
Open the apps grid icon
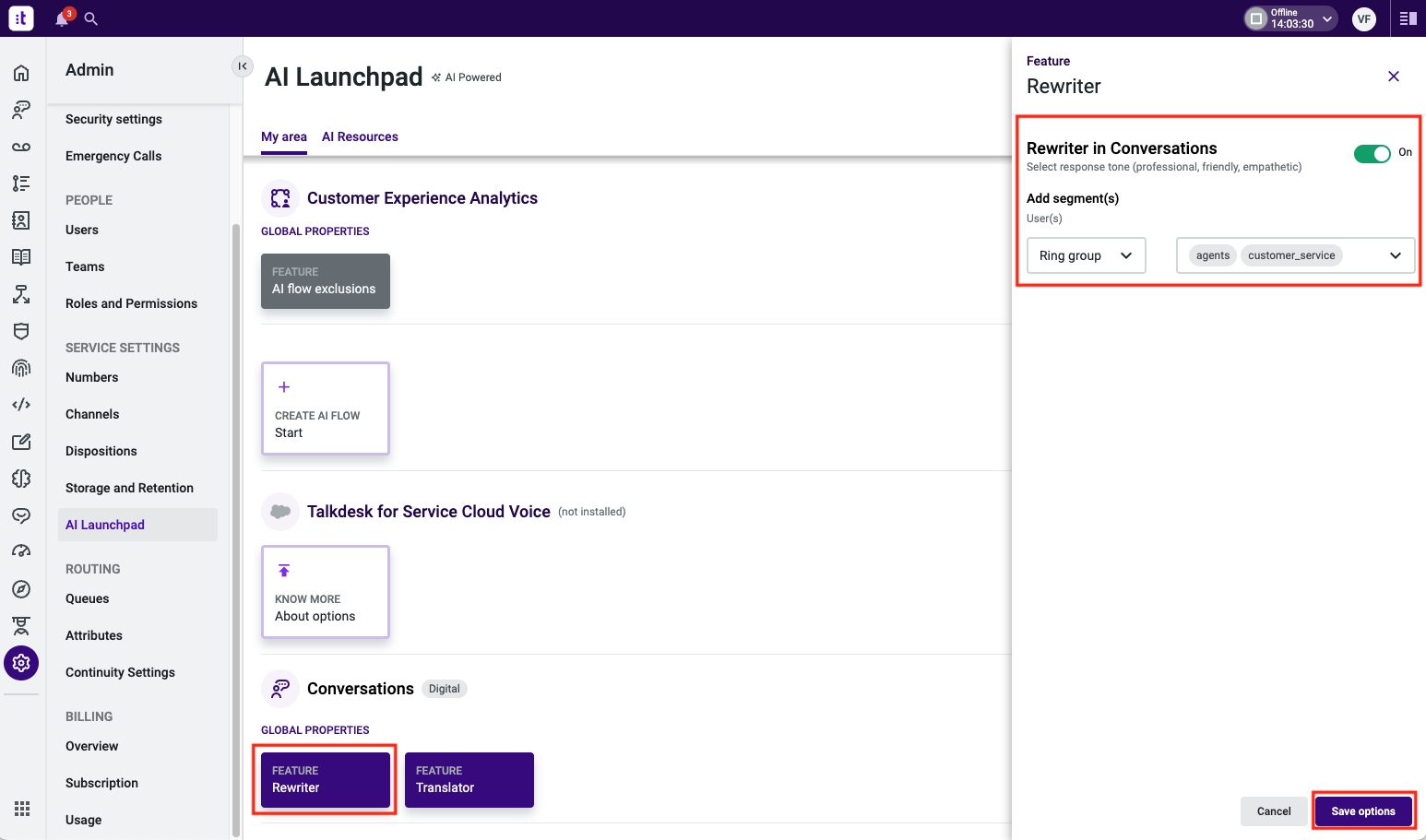click(22, 809)
